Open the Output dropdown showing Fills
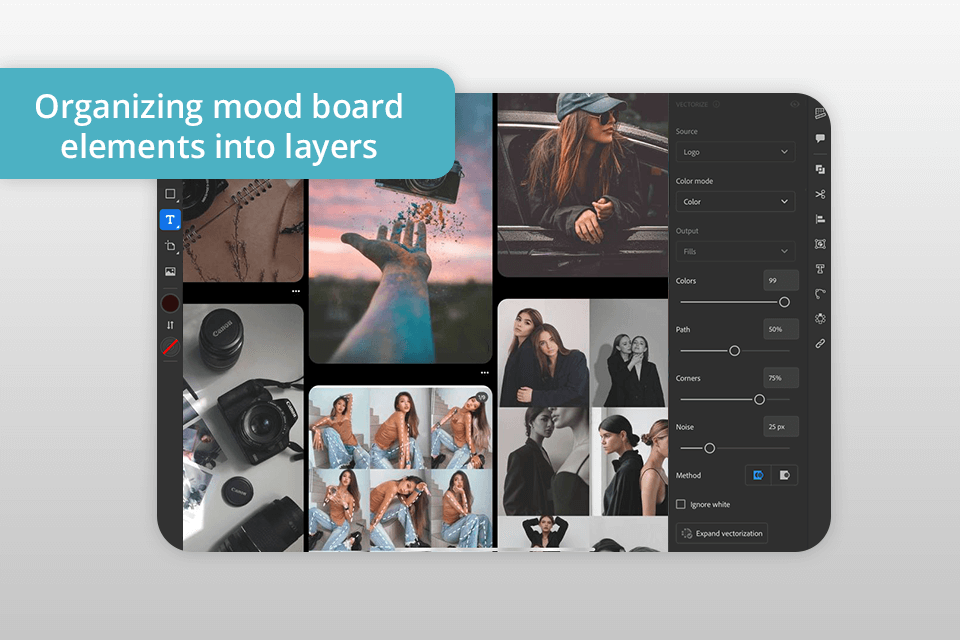The image size is (960, 640). (735, 251)
